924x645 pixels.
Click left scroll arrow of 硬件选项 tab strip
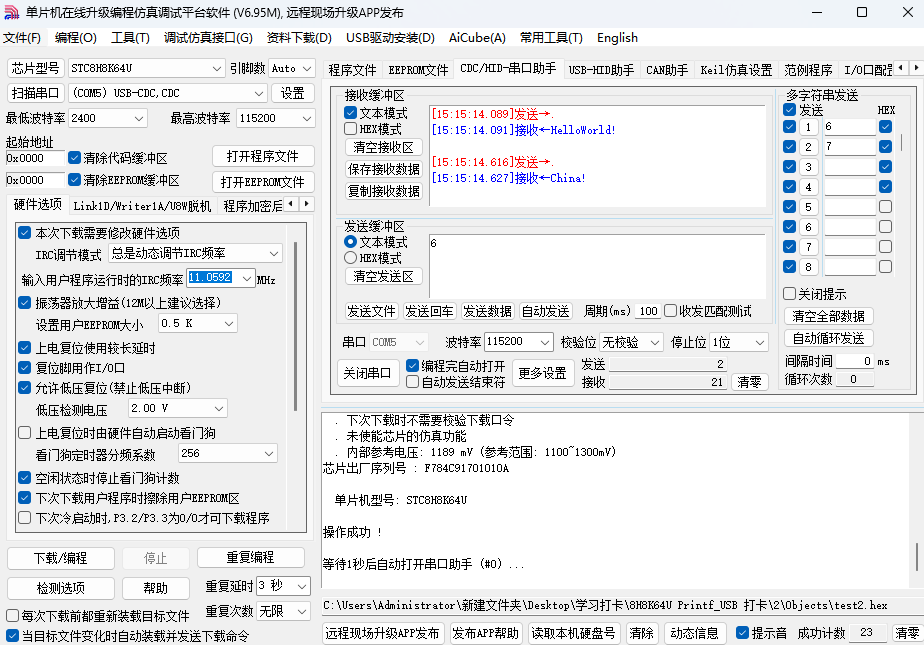pyautogui.click(x=291, y=204)
